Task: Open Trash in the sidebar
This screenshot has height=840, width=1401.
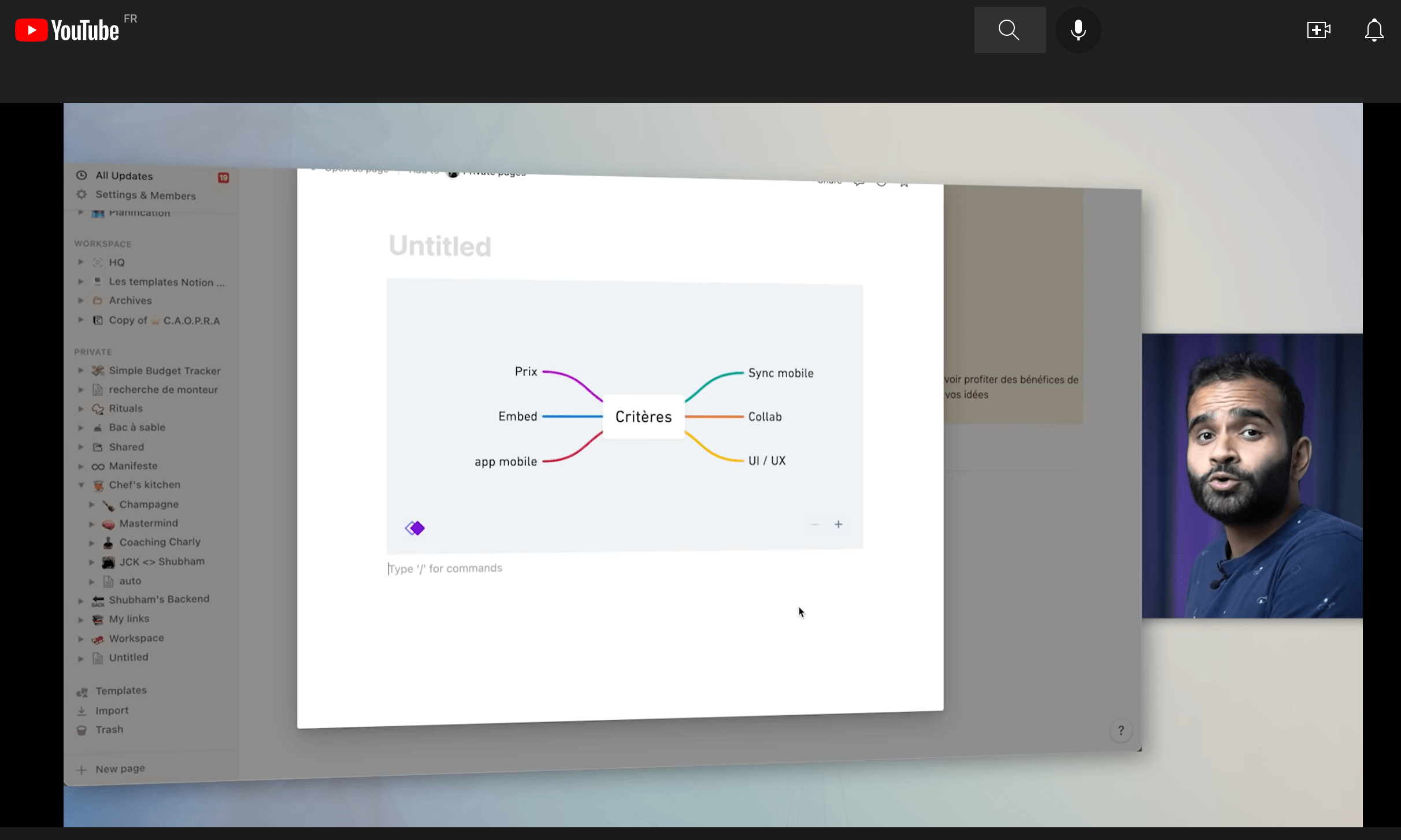Action: pyautogui.click(x=109, y=729)
